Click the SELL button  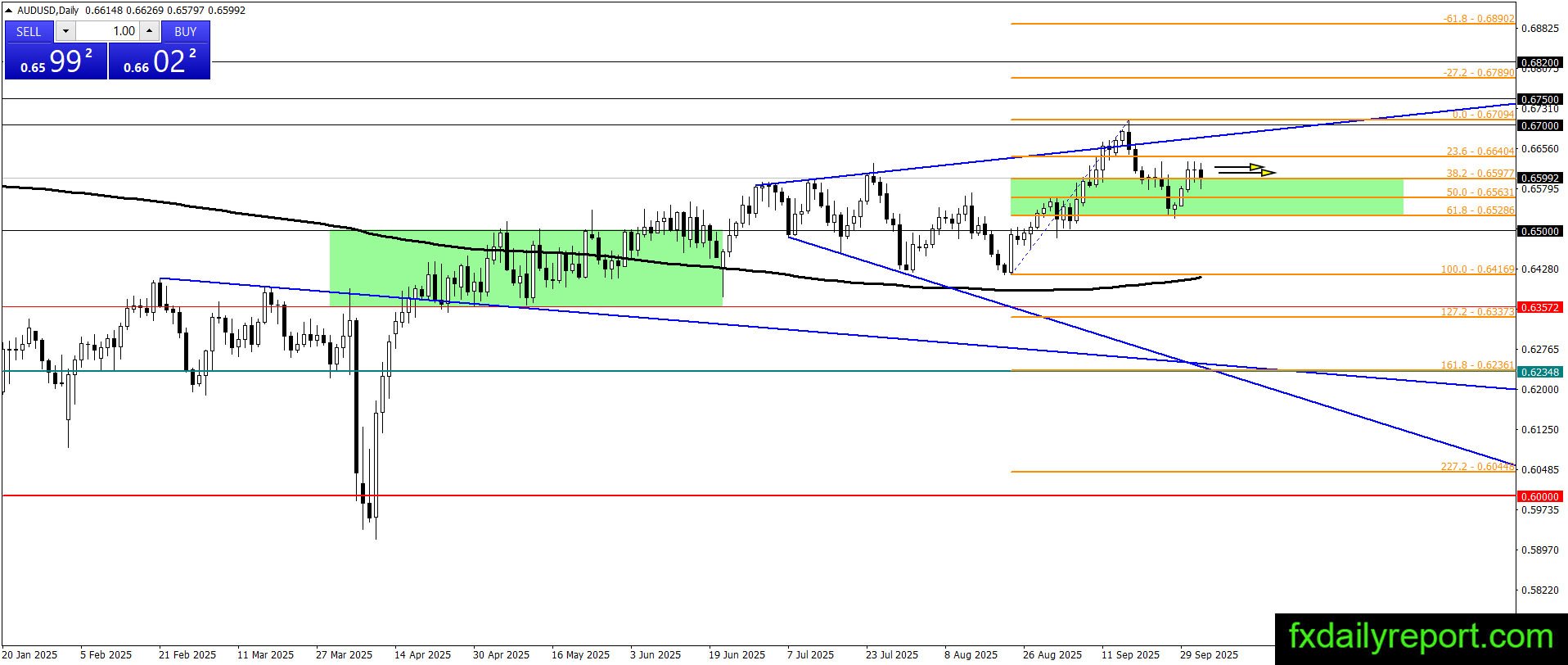tap(29, 31)
